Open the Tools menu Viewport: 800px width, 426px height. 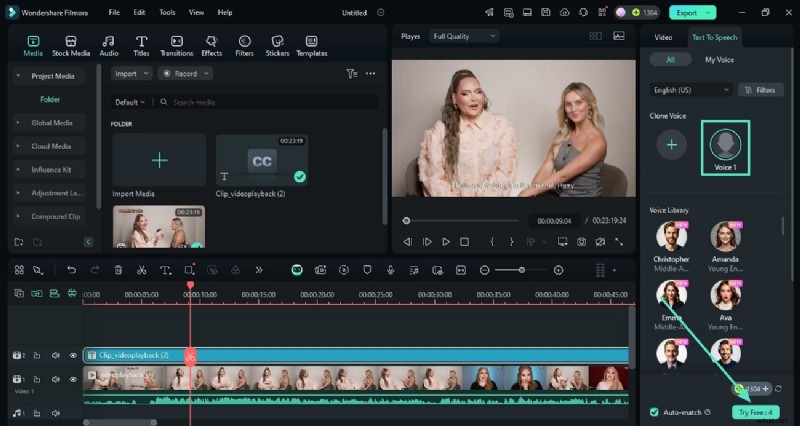click(x=167, y=13)
